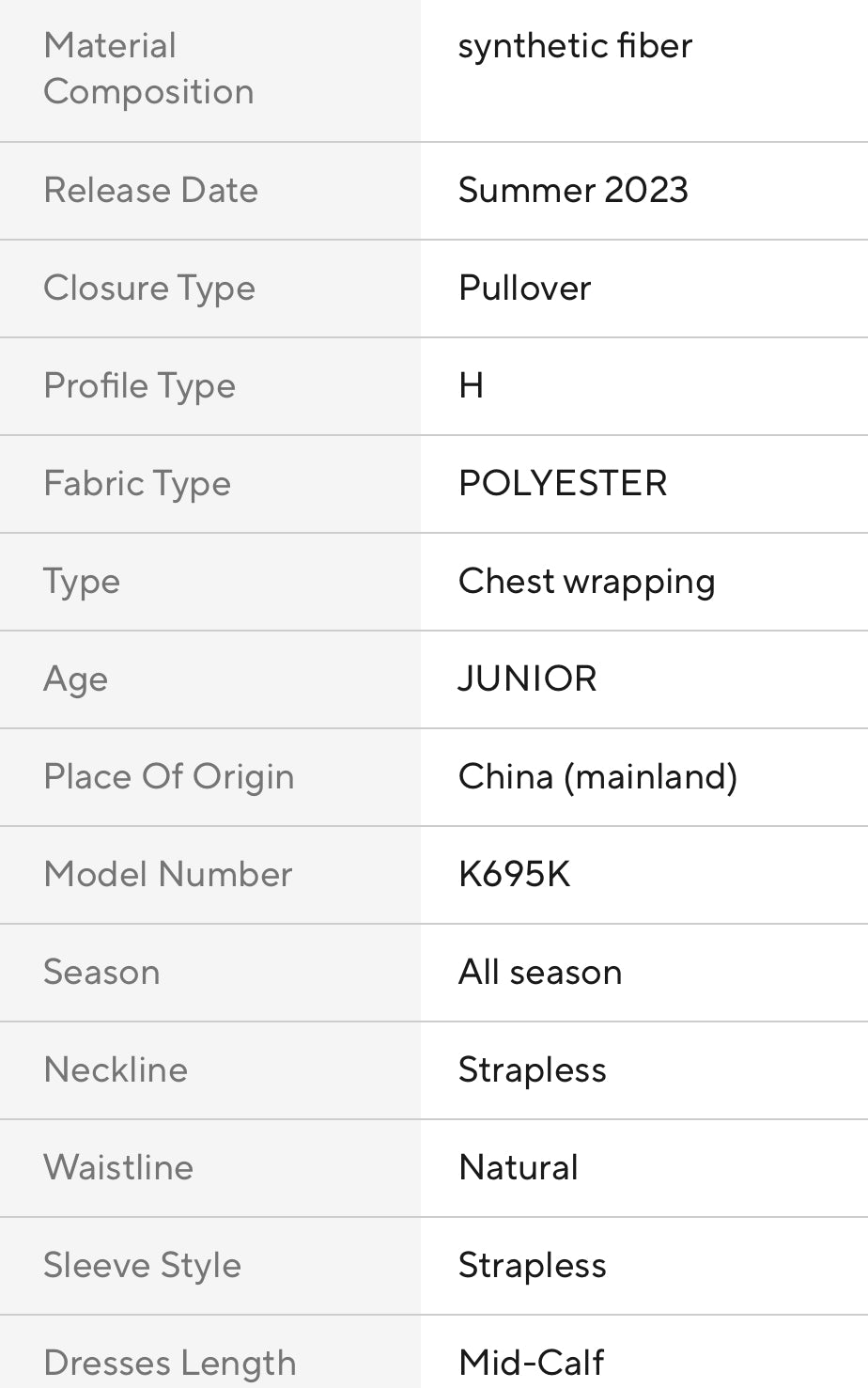
Task: Select the 'Pullover' value
Action: coord(524,289)
